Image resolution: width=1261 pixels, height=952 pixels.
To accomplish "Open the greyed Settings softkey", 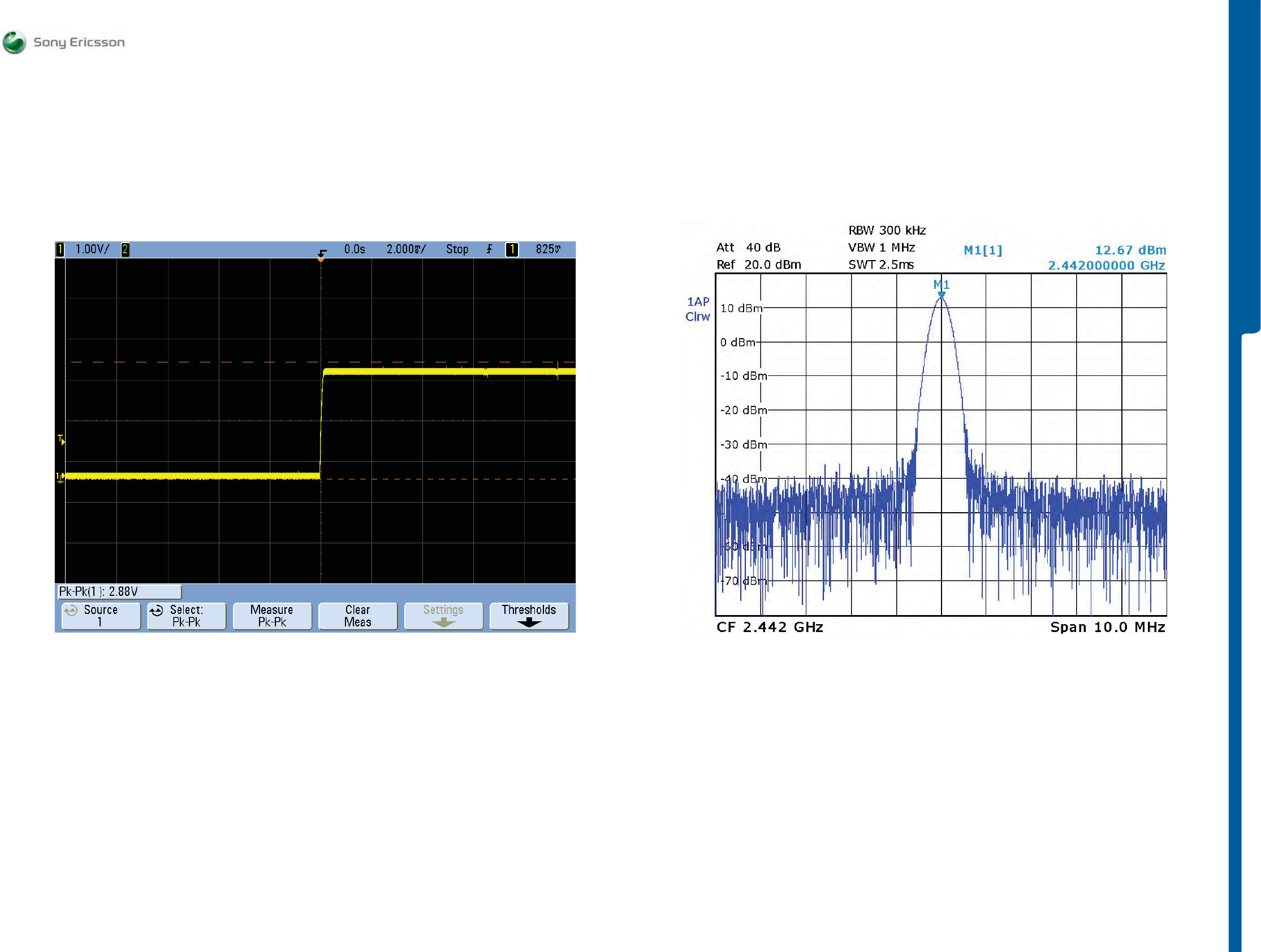I will click(443, 616).
